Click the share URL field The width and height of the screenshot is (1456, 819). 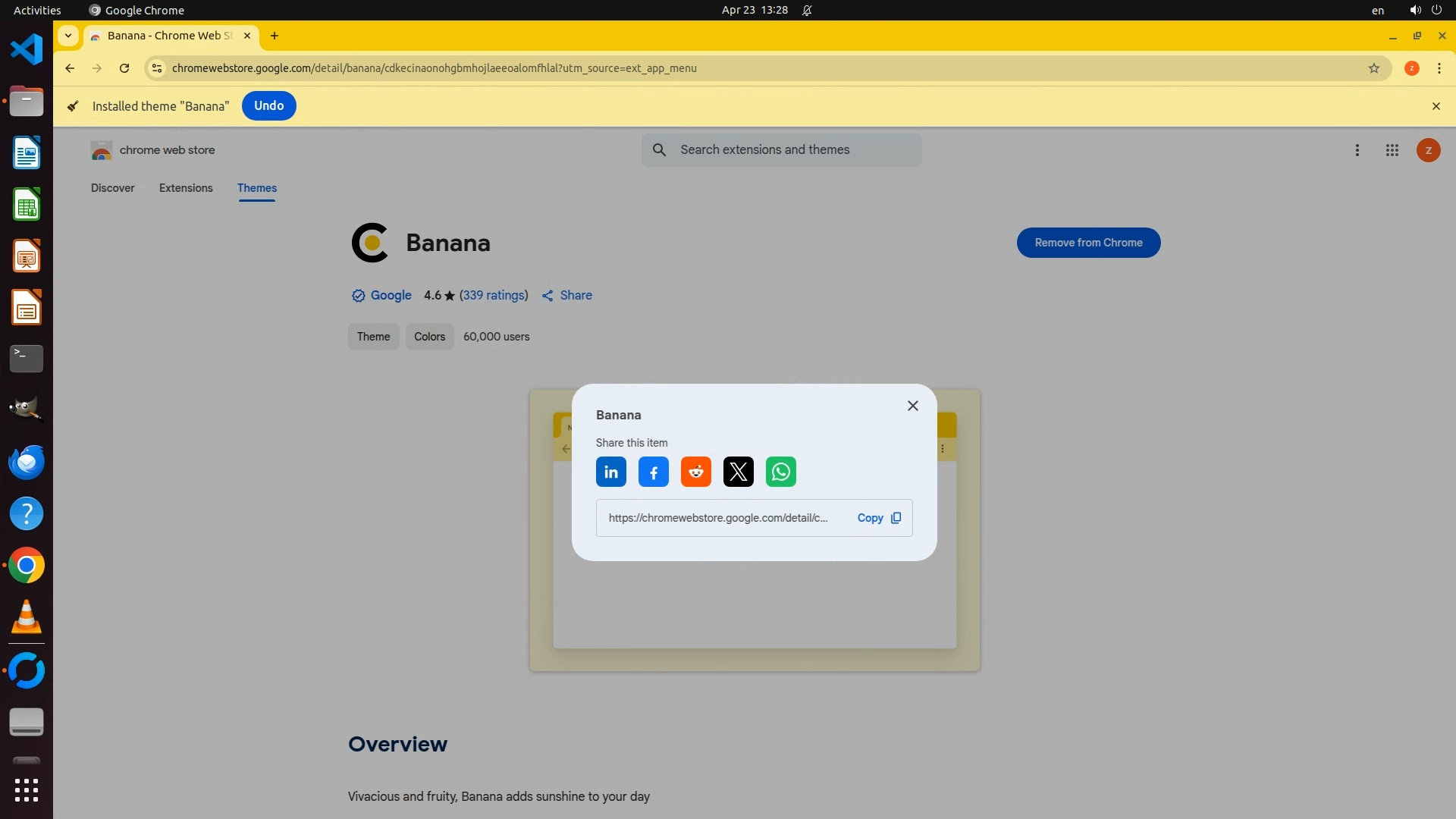[717, 518]
